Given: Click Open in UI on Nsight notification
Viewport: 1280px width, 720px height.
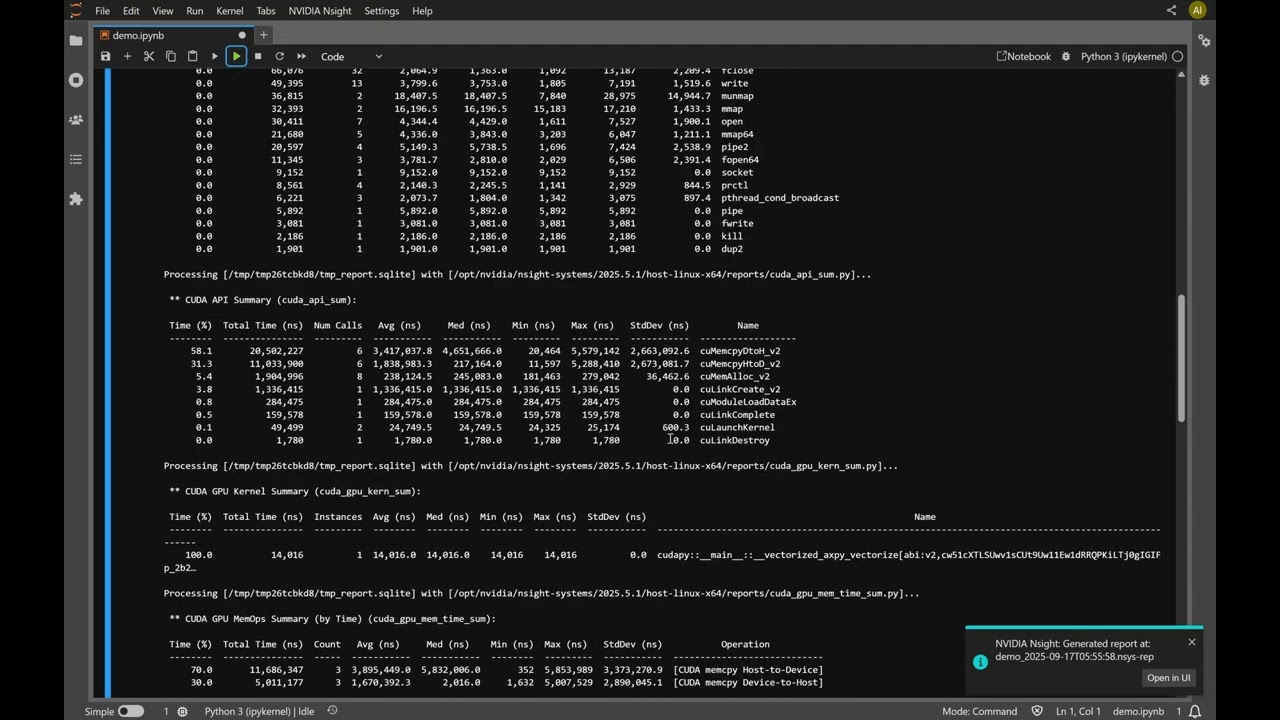Looking at the screenshot, I should point(1168,678).
